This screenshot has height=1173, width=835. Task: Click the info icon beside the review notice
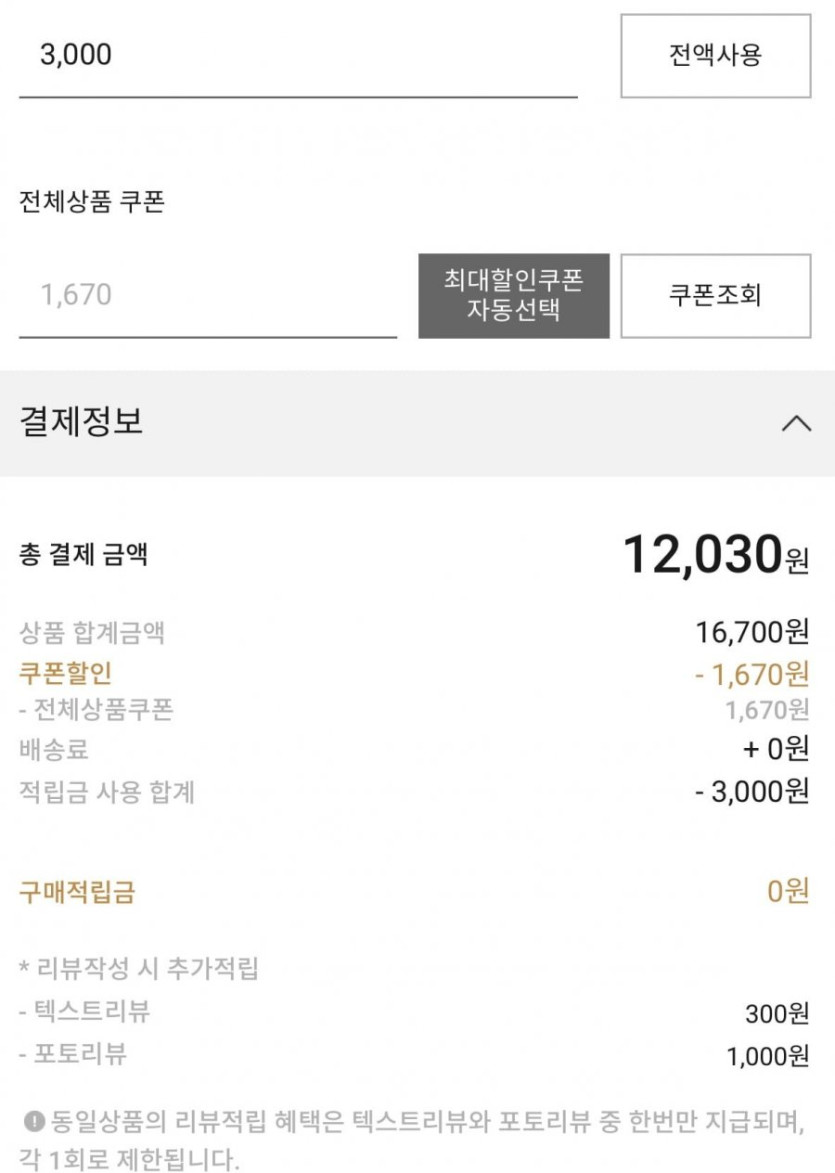coord(35,1120)
